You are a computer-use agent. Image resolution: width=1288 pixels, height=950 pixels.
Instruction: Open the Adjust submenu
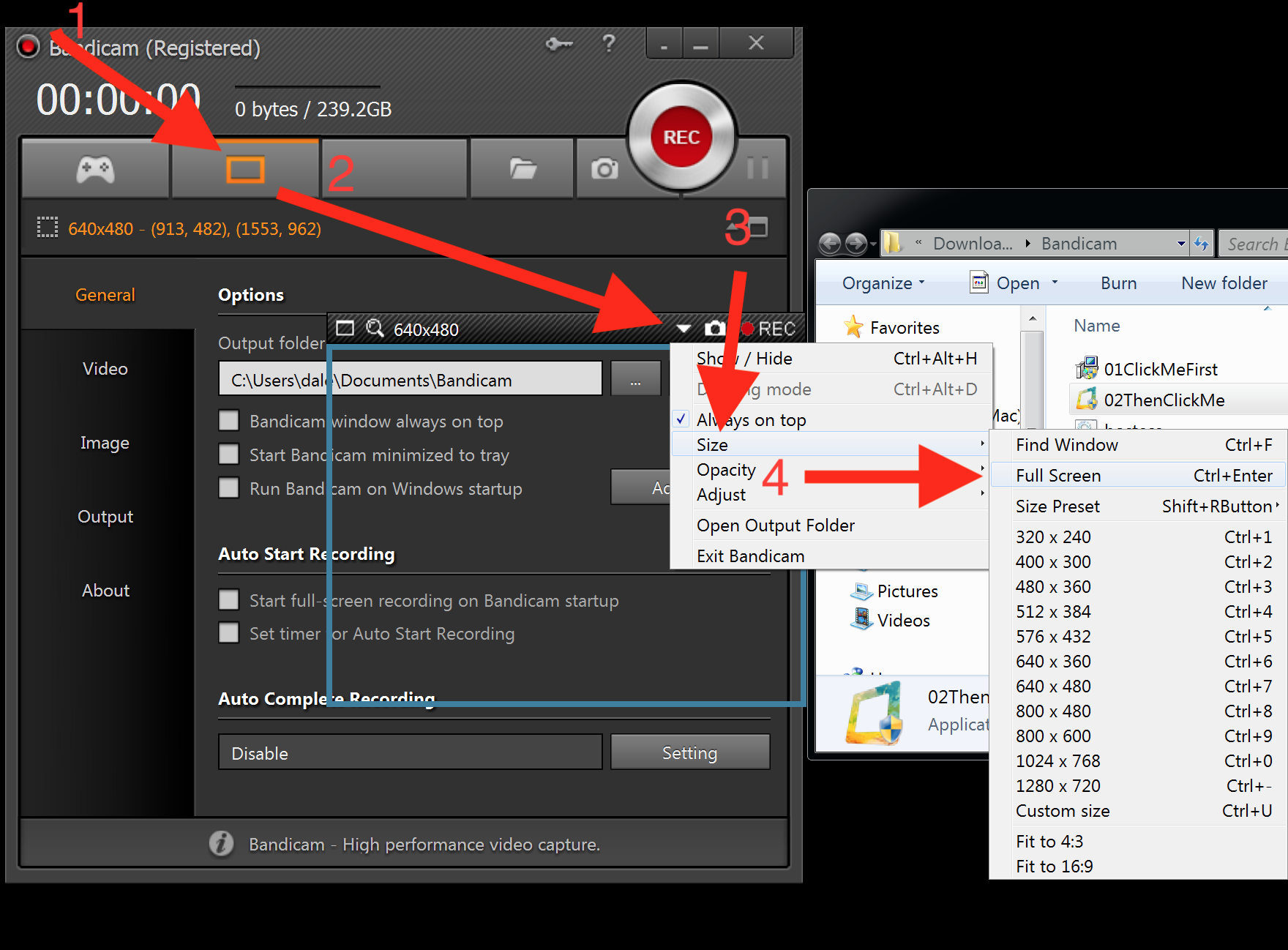(829, 495)
